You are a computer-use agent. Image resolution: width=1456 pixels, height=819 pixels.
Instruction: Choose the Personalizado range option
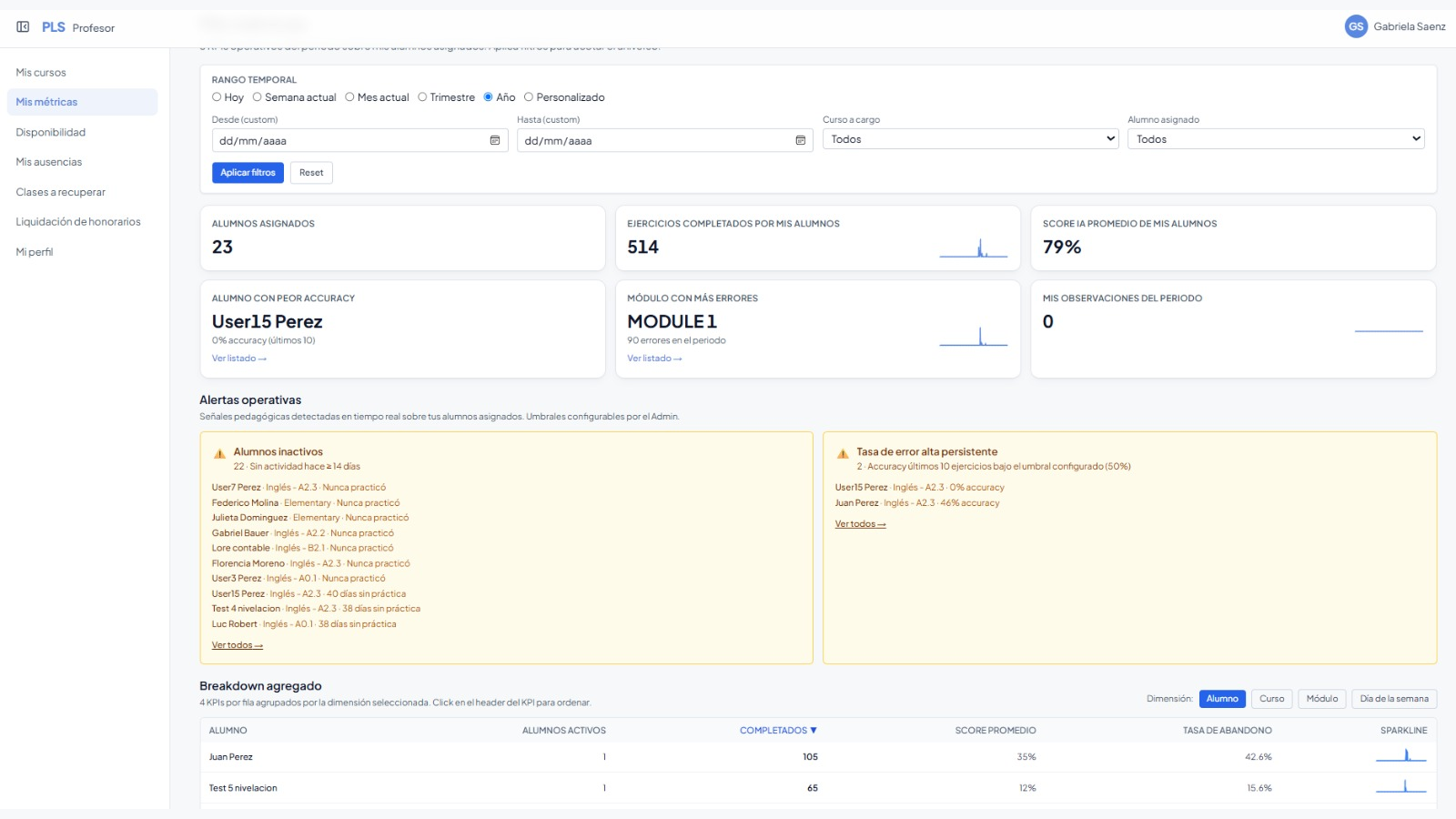529,97
